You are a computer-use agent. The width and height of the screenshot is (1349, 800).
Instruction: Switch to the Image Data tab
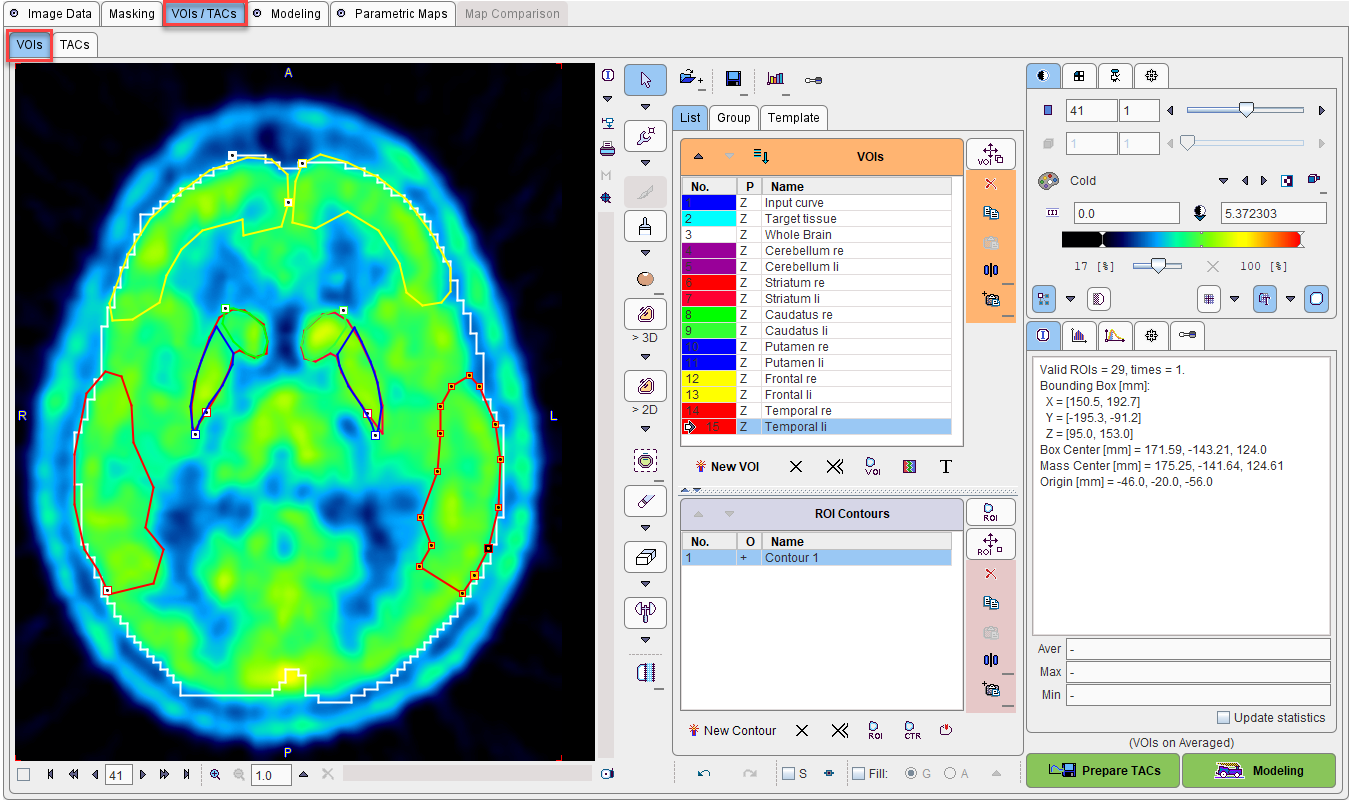(52, 14)
